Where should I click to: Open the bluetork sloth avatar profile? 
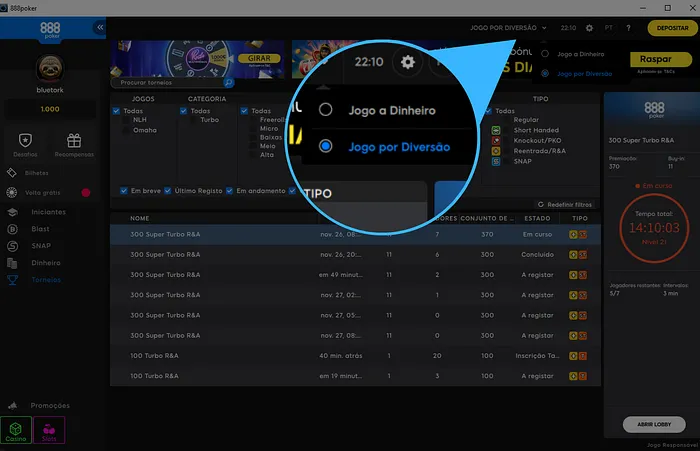click(50, 68)
